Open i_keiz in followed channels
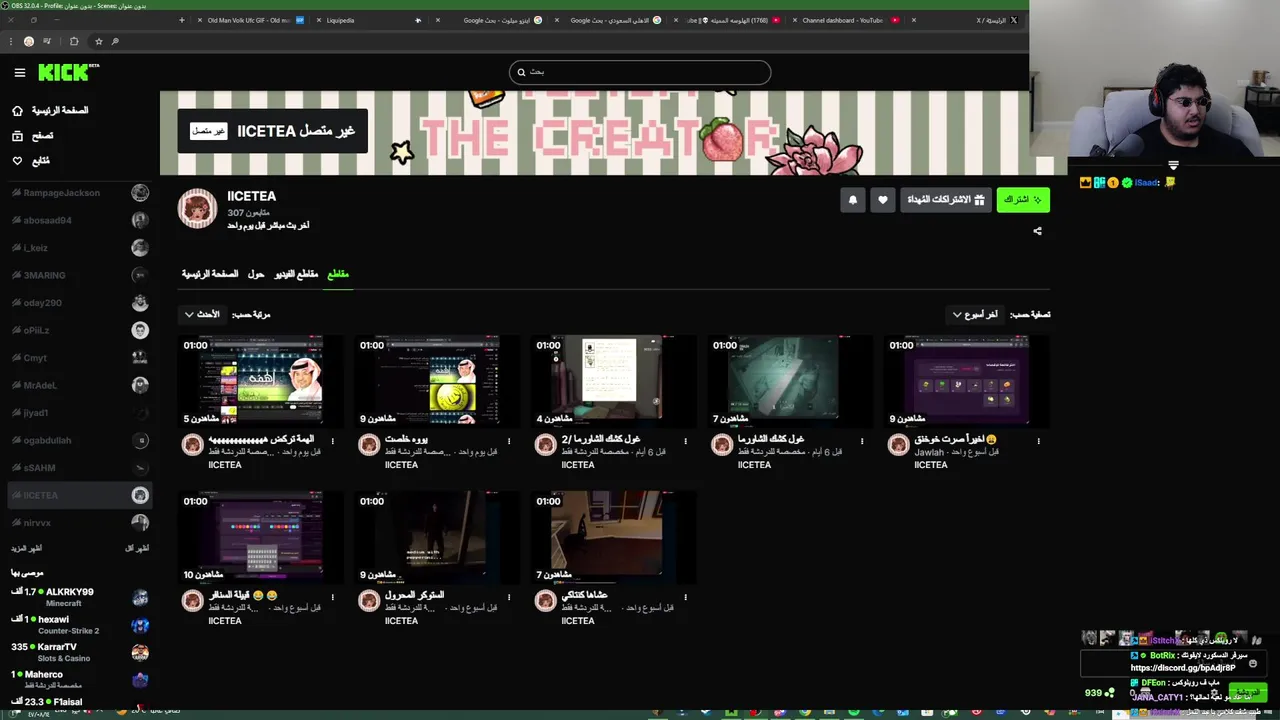1280x720 pixels. click(80, 248)
